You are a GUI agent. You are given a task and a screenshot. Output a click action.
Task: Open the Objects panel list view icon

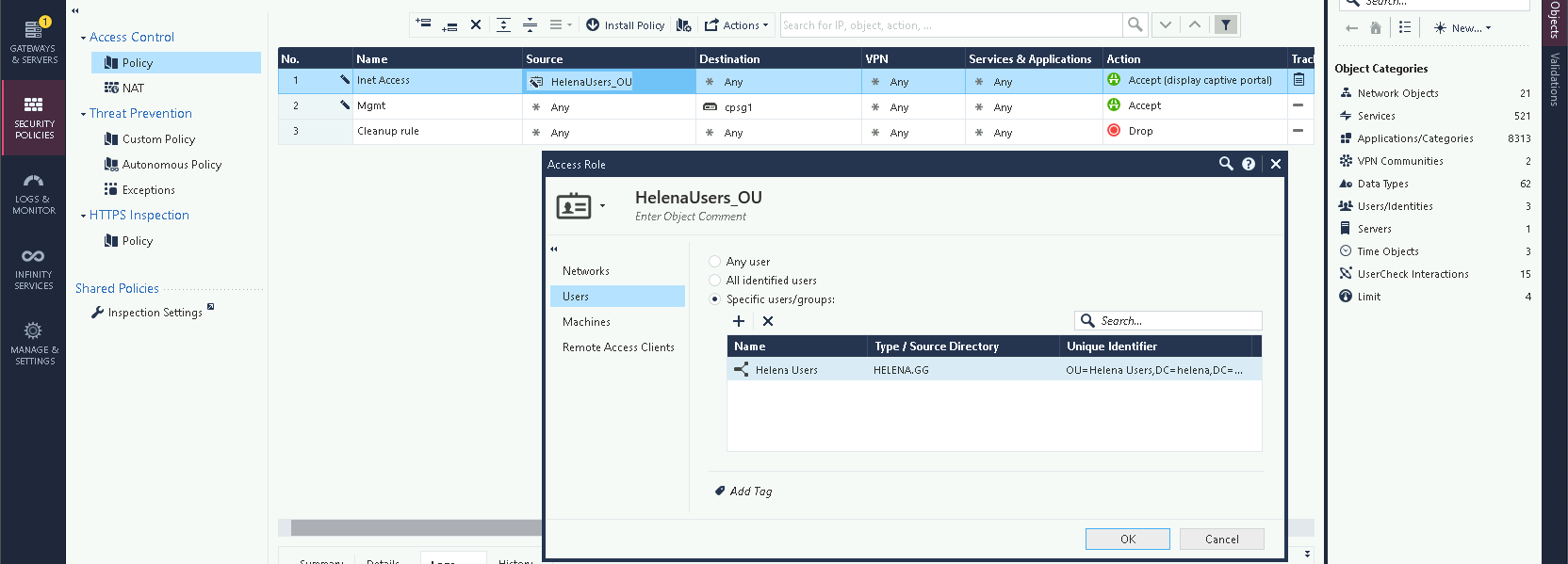(1405, 28)
